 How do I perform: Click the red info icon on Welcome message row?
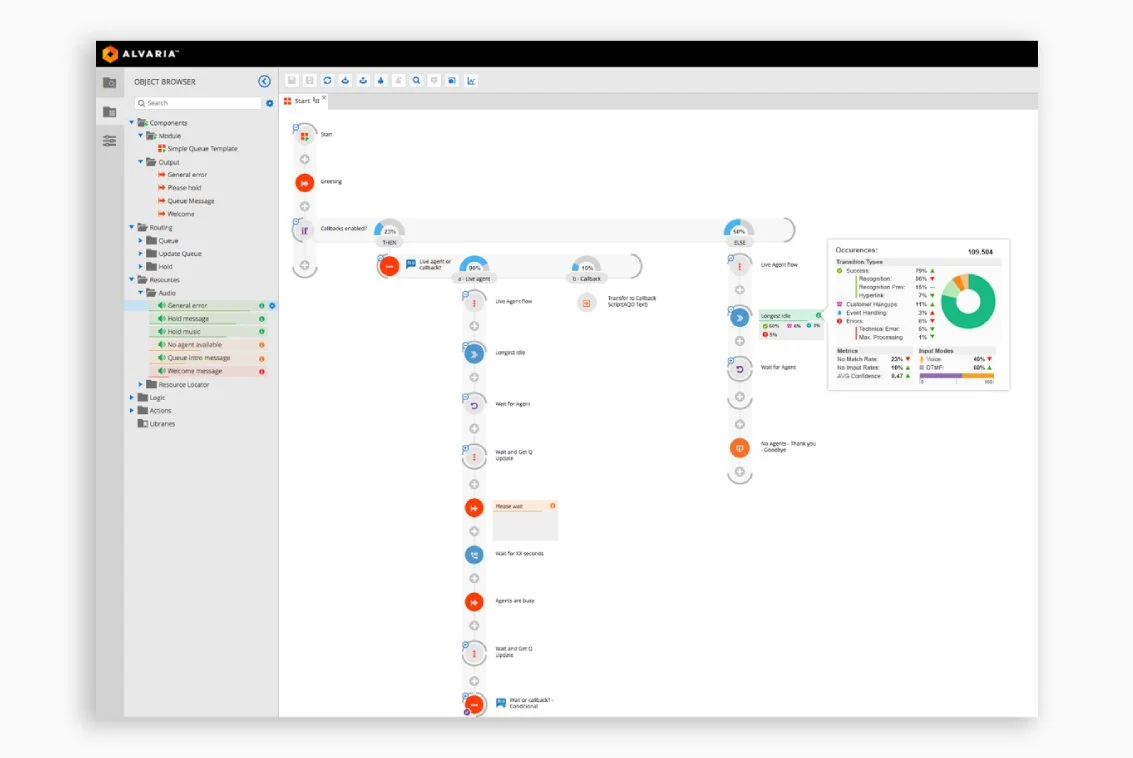(x=262, y=371)
